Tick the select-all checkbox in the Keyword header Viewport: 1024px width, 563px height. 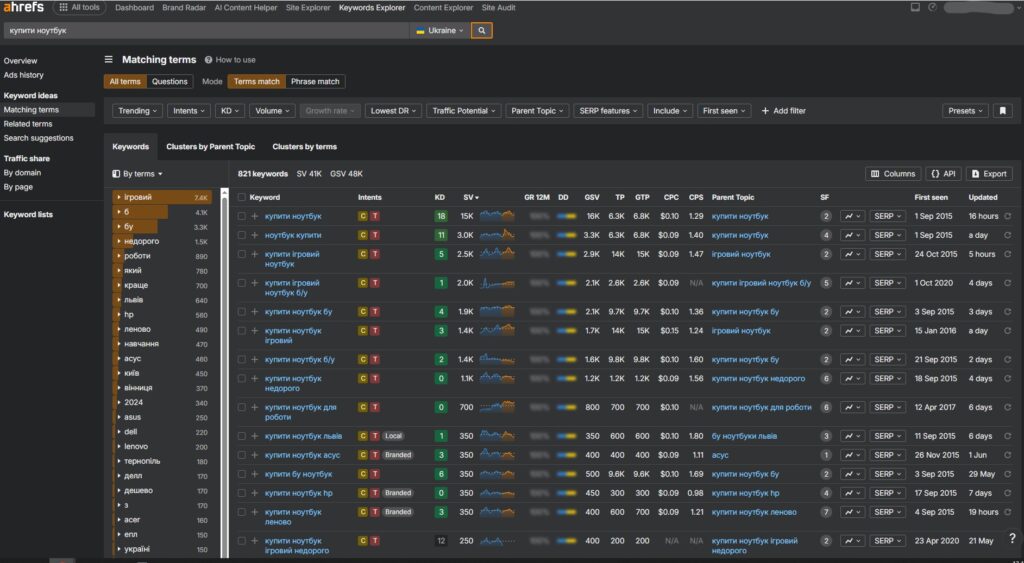click(241, 197)
